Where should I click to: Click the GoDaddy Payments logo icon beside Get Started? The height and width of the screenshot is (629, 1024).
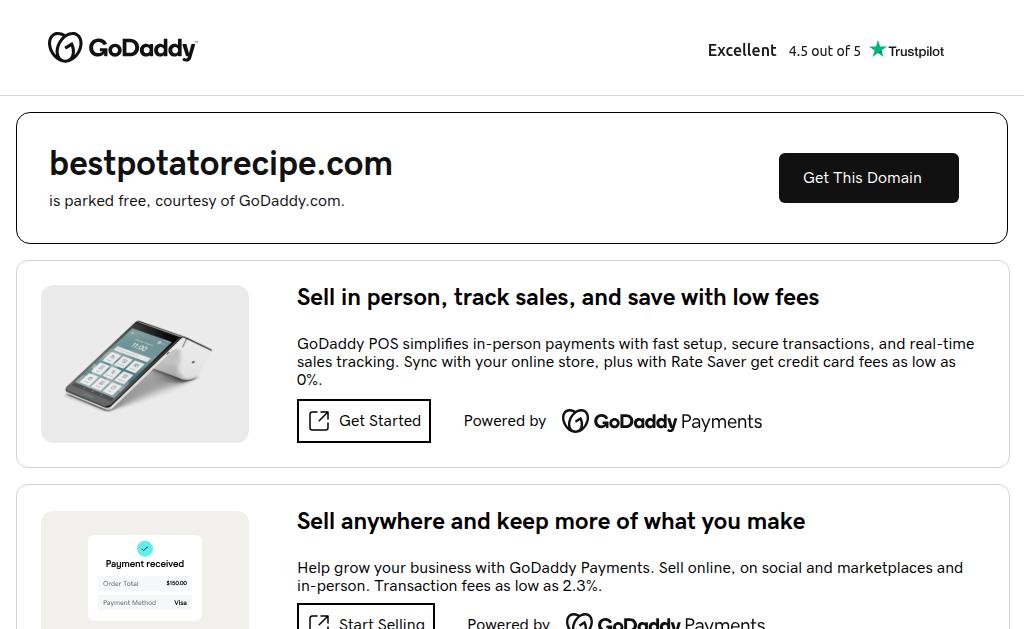[575, 421]
